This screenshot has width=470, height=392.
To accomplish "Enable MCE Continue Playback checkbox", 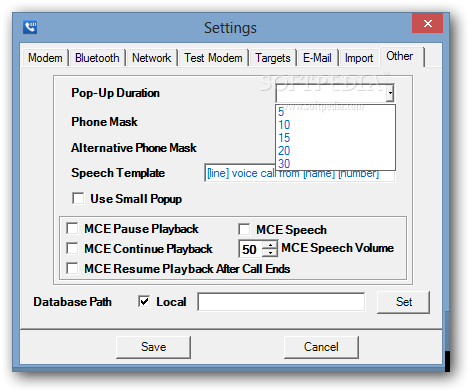I will click(x=72, y=248).
